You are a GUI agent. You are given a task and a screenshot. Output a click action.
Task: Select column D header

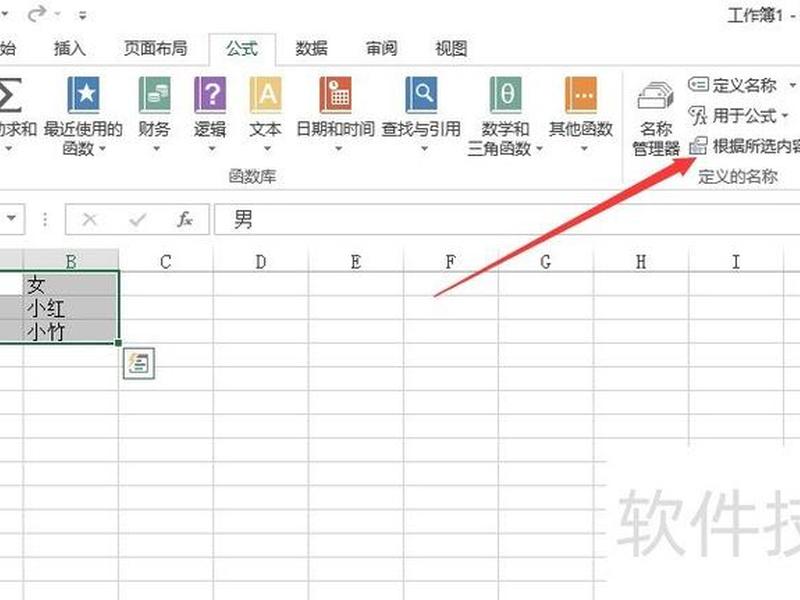tap(261, 261)
